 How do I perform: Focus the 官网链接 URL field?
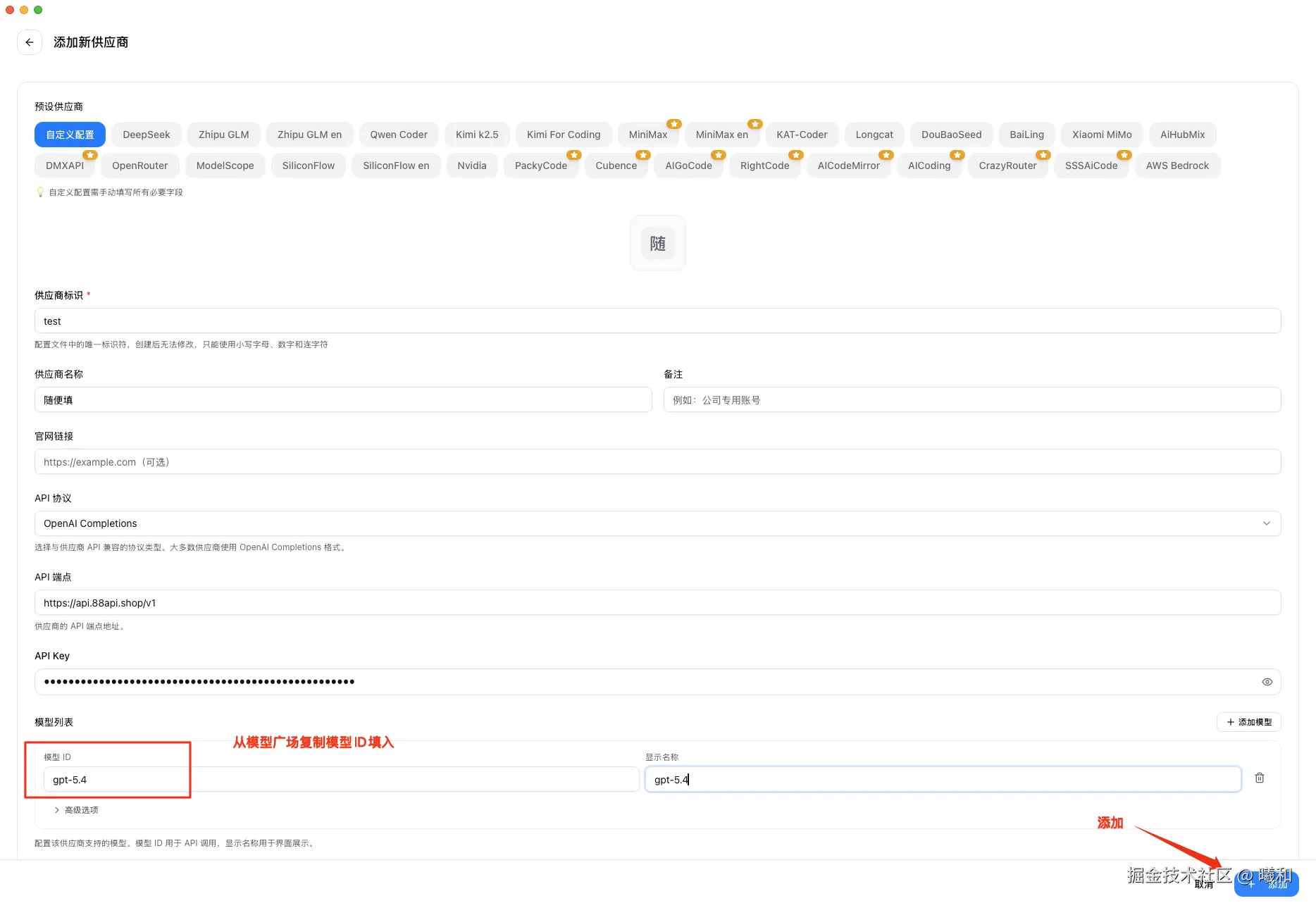(657, 461)
